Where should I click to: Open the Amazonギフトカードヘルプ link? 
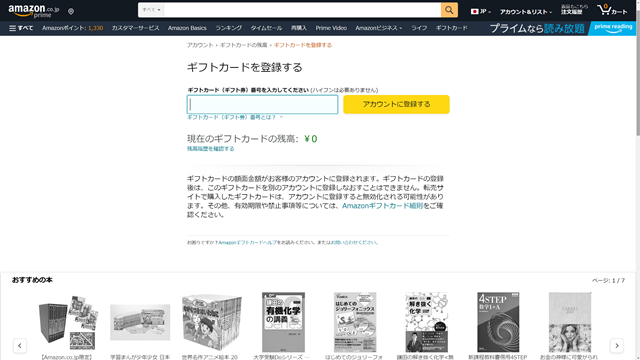247,242
